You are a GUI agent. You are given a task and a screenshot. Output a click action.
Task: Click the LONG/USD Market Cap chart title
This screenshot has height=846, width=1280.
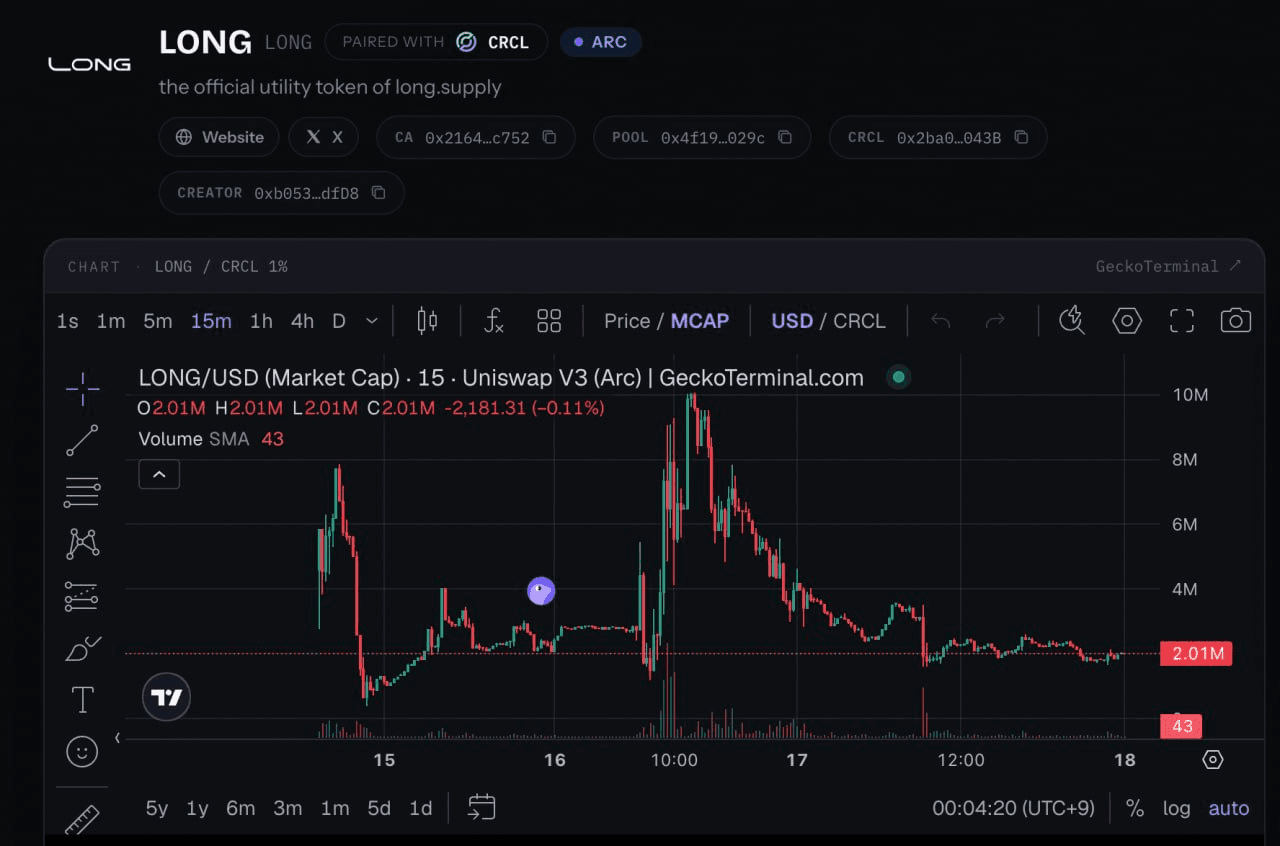501,378
